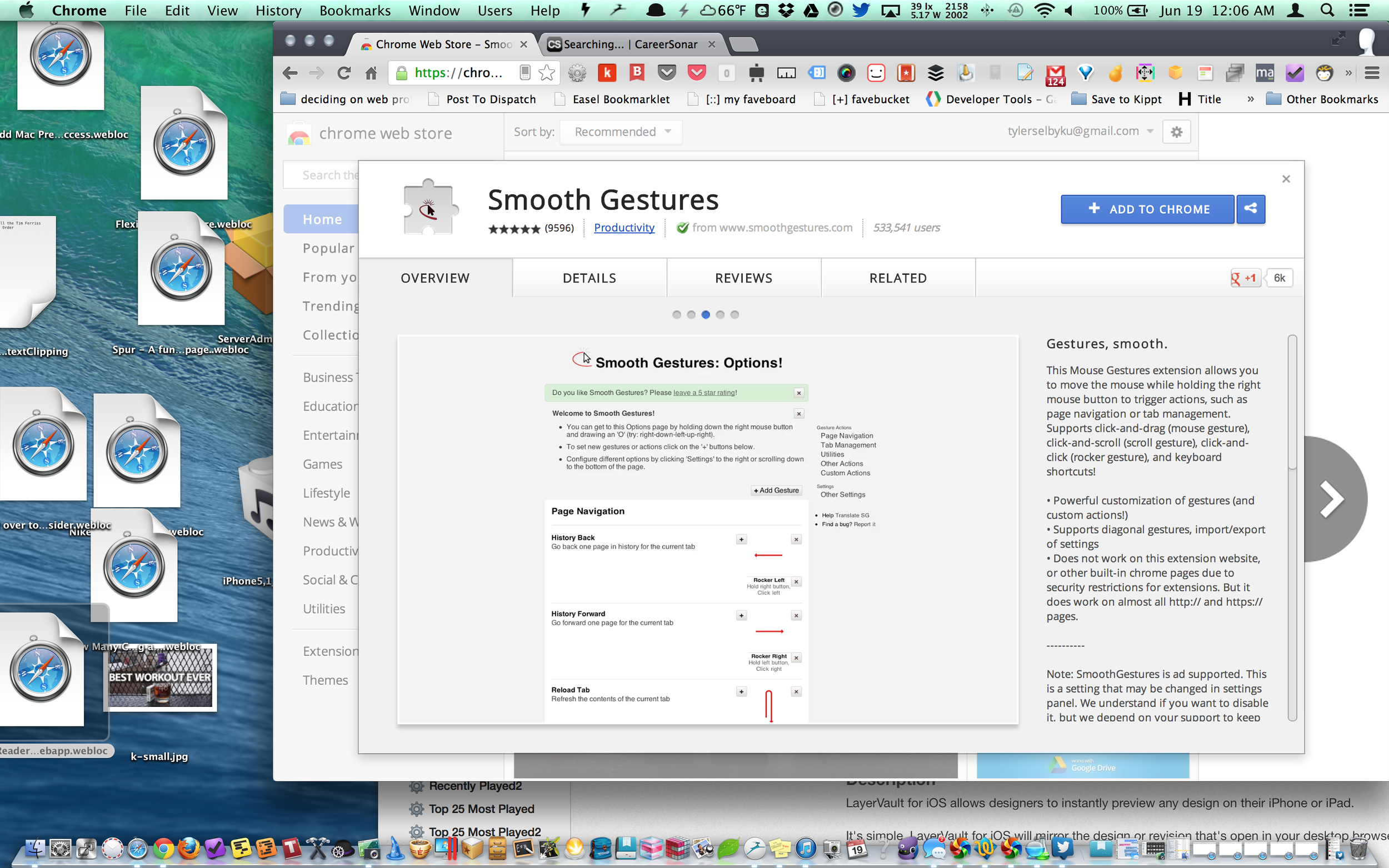Open Chrome Web Store settings gear
1389x868 pixels.
click(x=1177, y=132)
